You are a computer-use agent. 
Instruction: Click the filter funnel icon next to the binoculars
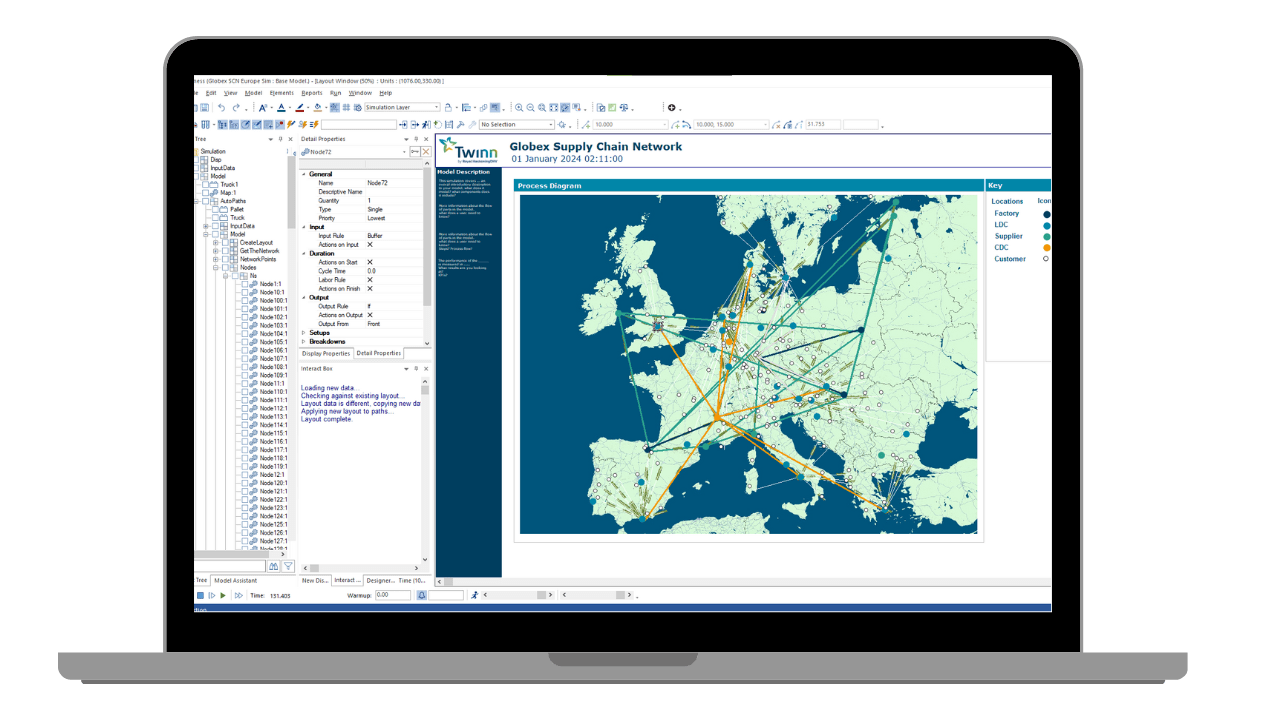point(287,567)
